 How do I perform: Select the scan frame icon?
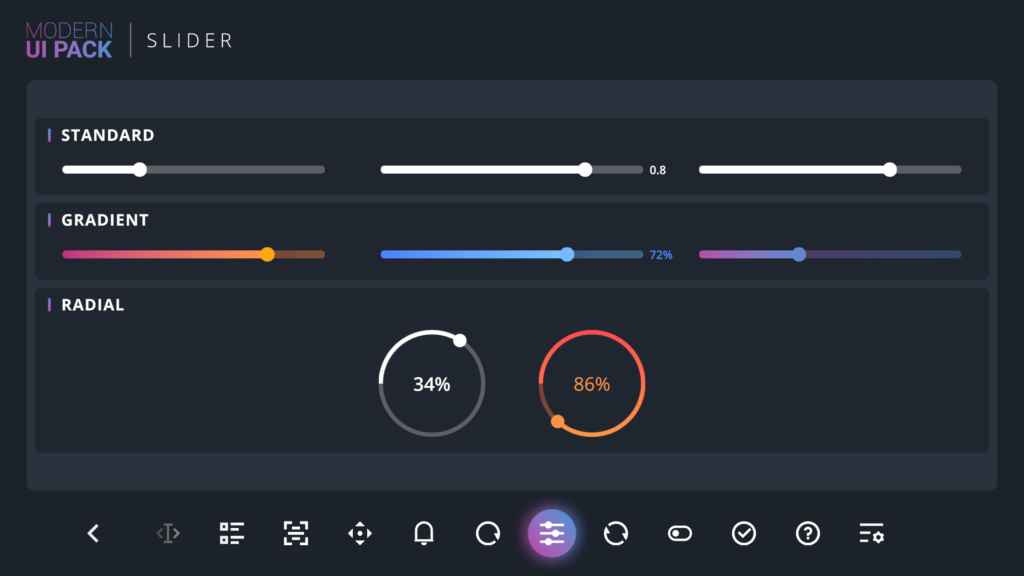coord(295,533)
